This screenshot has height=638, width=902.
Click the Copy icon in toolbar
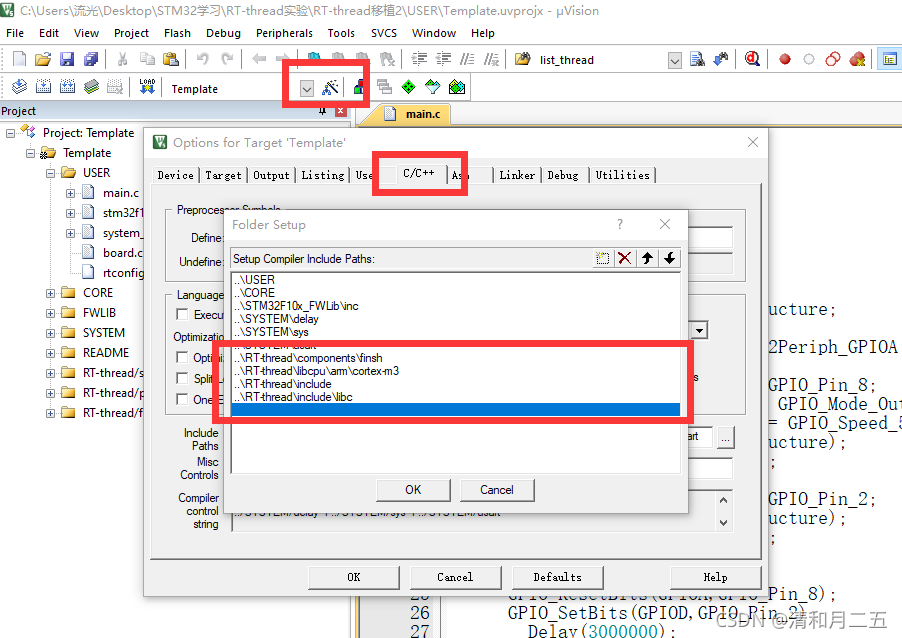[x=147, y=59]
